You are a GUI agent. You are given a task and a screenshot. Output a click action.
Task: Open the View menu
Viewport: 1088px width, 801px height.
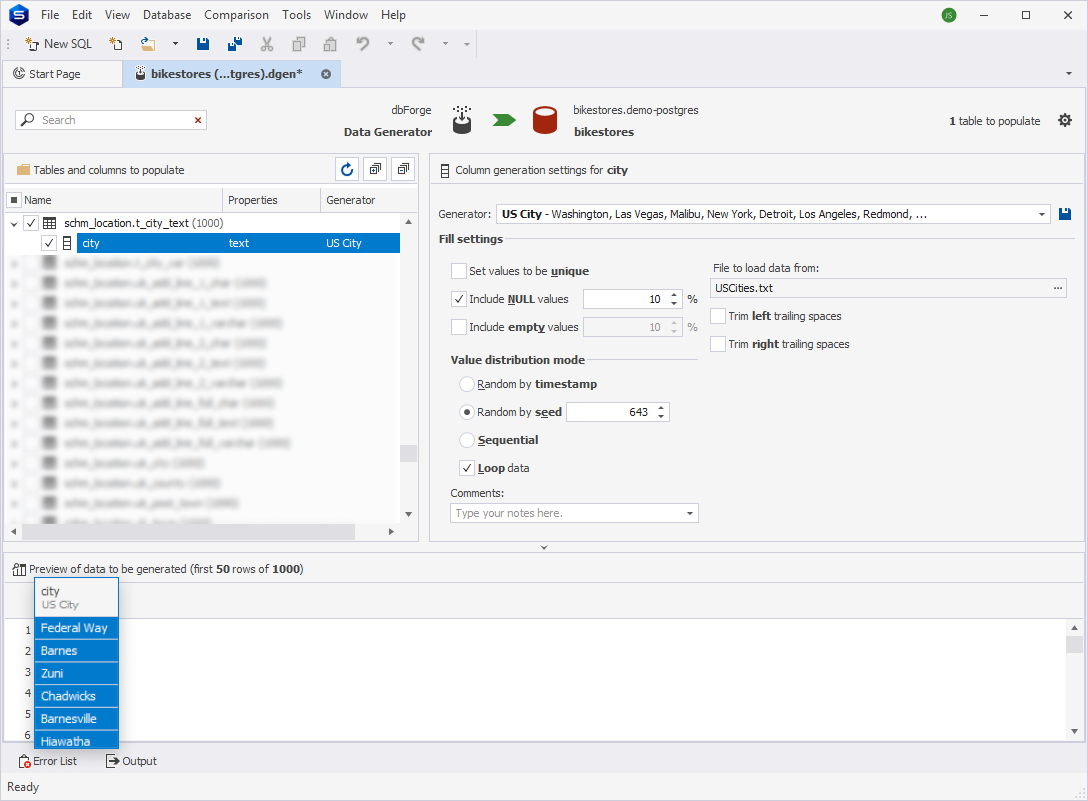click(117, 15)
